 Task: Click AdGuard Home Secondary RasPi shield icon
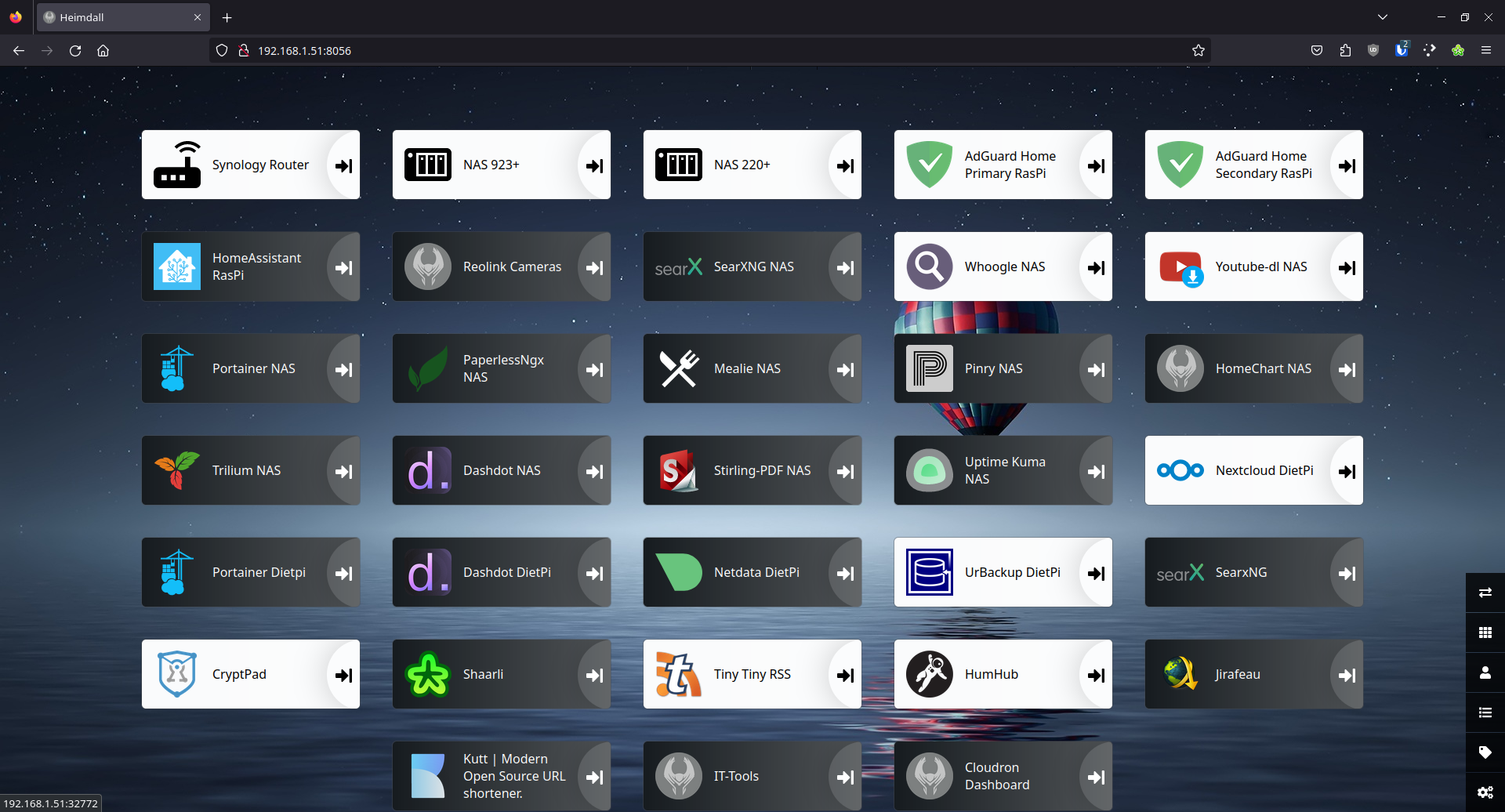(1180, 165)
